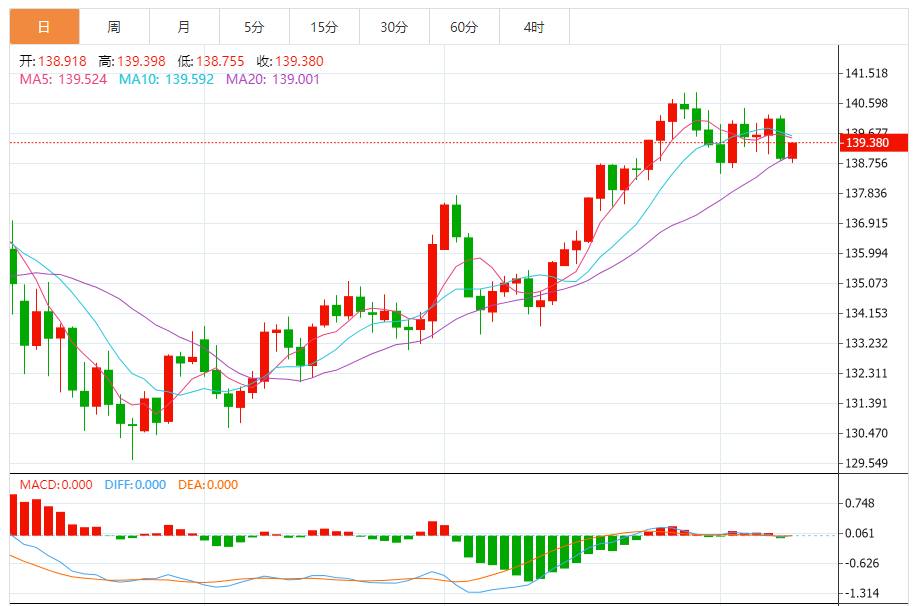
Task: Click the 138.756 price axis label
Action: (866, 163)
